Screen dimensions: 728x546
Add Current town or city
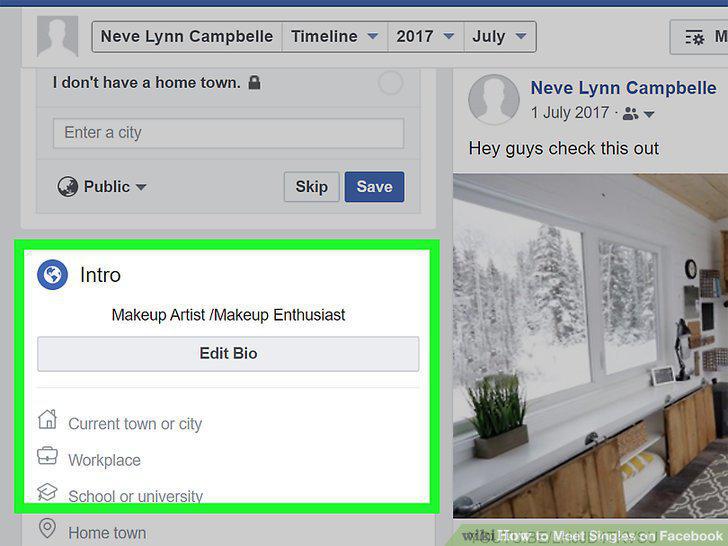tap(135, 424)
